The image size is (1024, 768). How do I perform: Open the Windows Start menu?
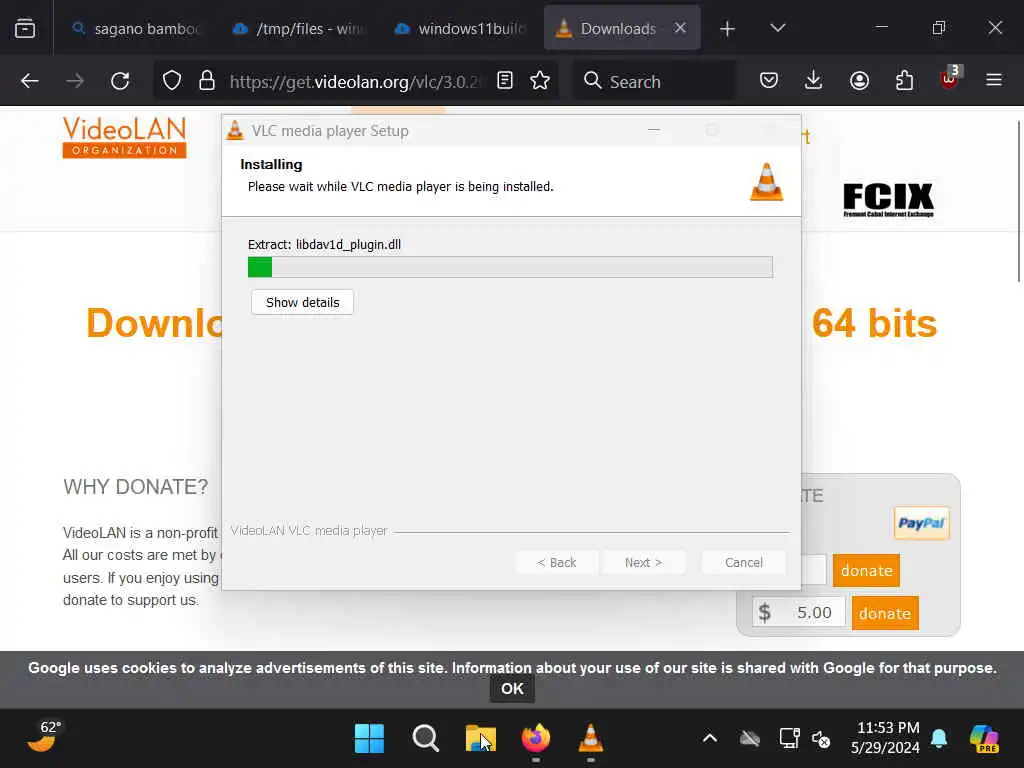click(x=369, y=739)
